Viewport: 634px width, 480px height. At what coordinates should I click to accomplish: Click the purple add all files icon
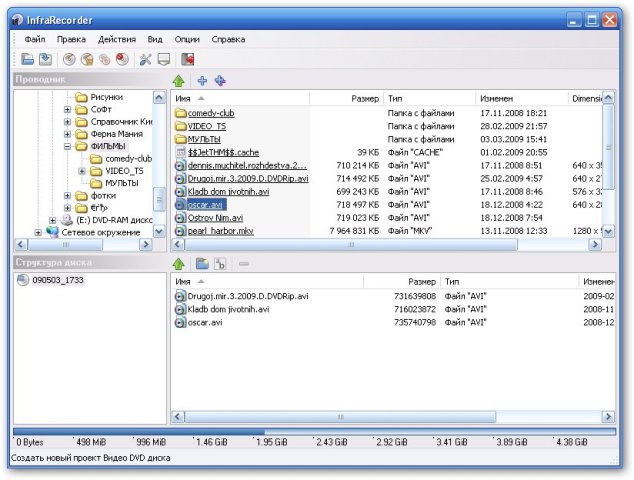click(220, 80)
